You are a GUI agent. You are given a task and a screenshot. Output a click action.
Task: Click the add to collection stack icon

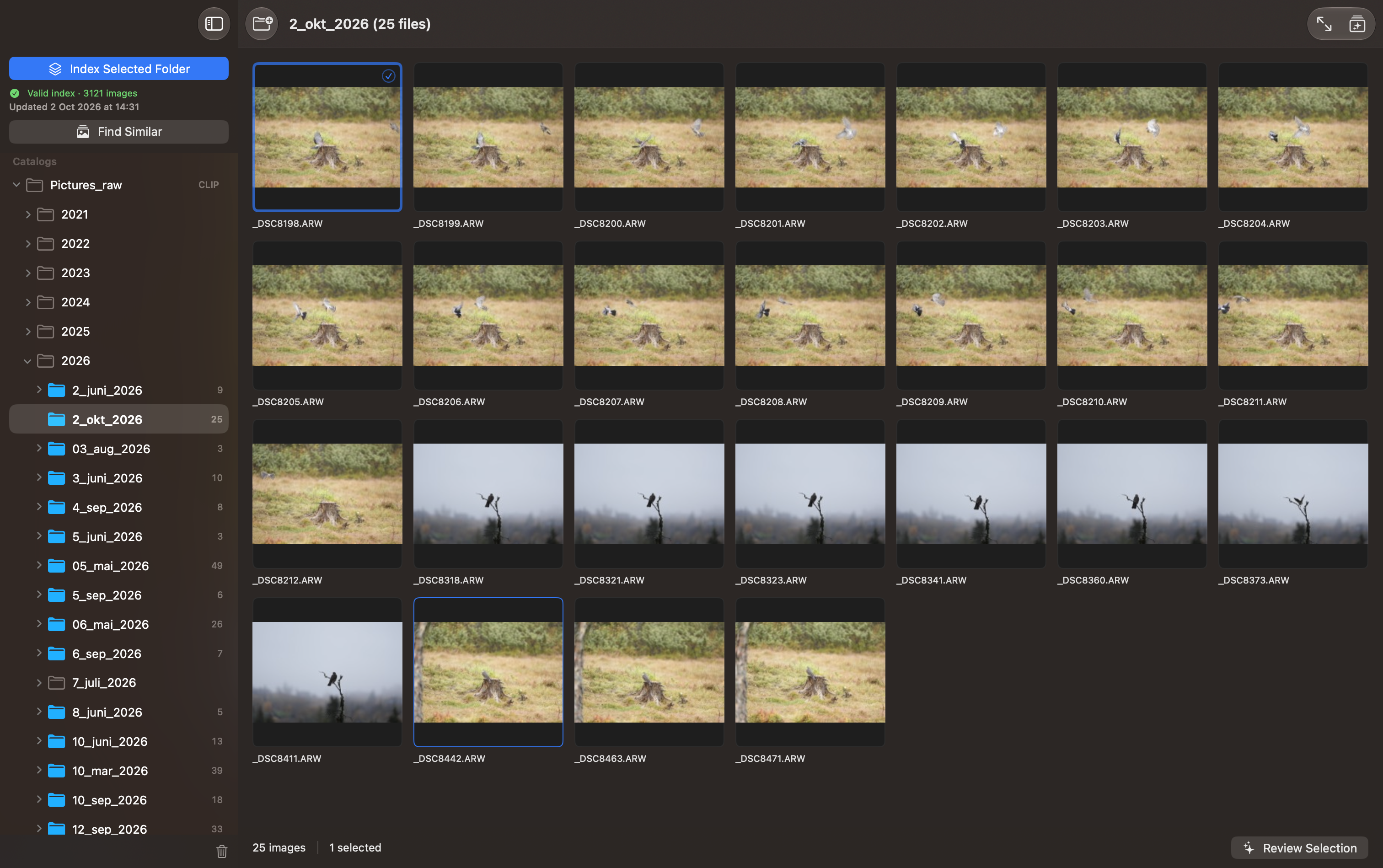[x=1357, y=24]
